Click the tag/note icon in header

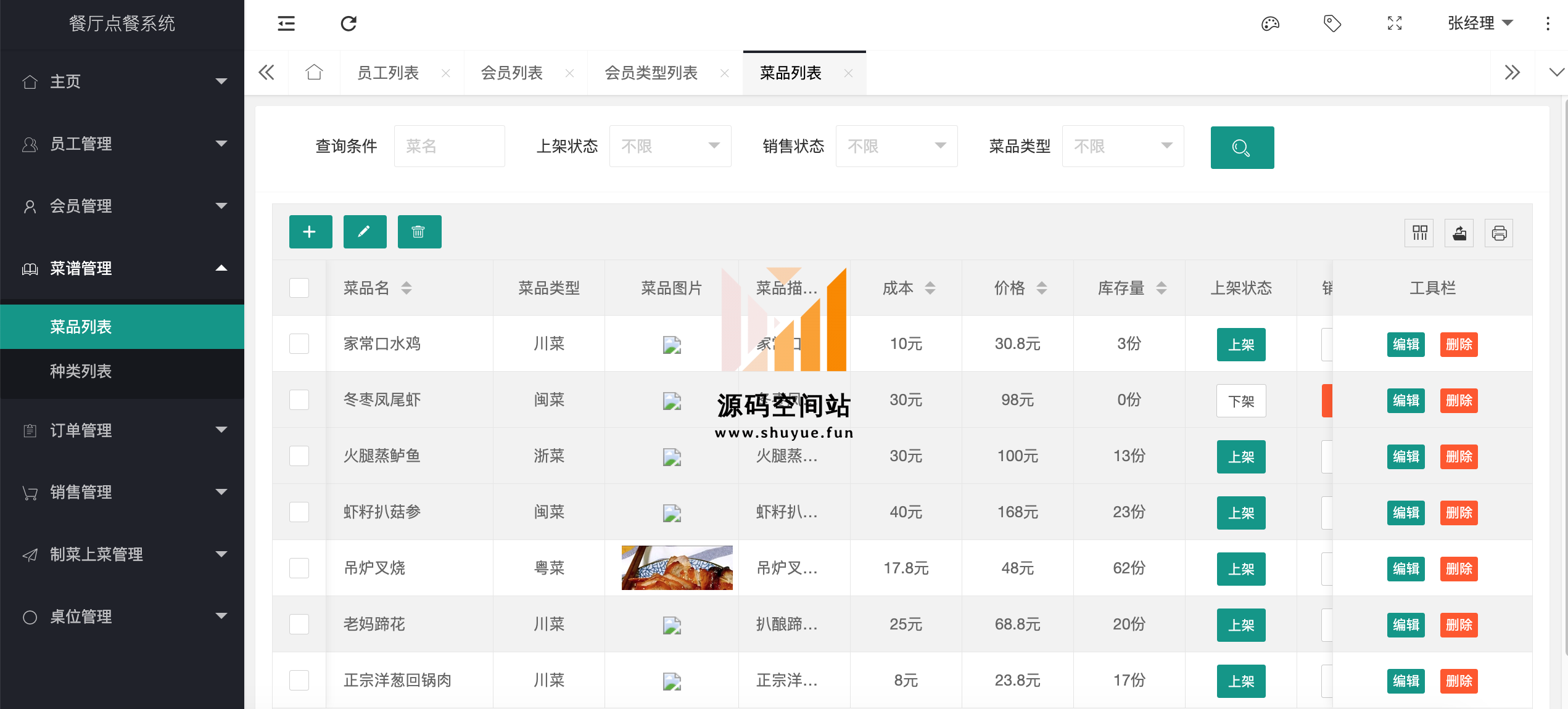tap(1332, 23)
